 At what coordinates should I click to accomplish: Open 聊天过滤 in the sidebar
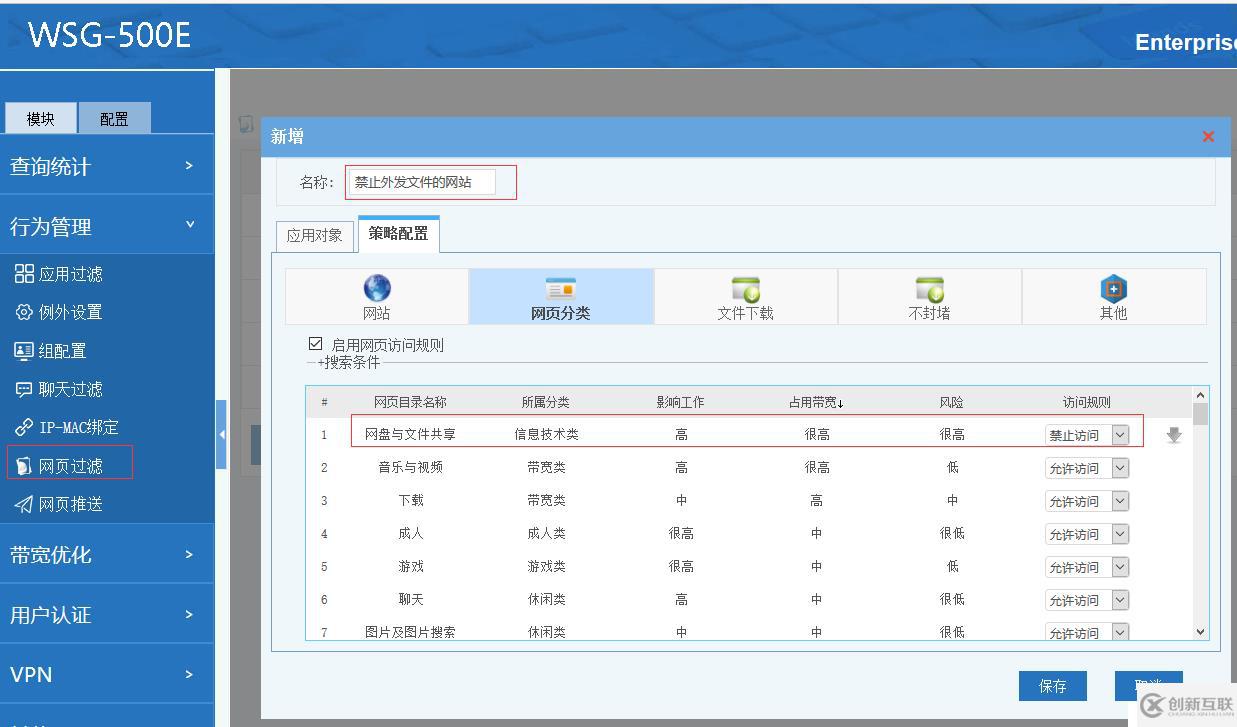(x=65, y=389)
